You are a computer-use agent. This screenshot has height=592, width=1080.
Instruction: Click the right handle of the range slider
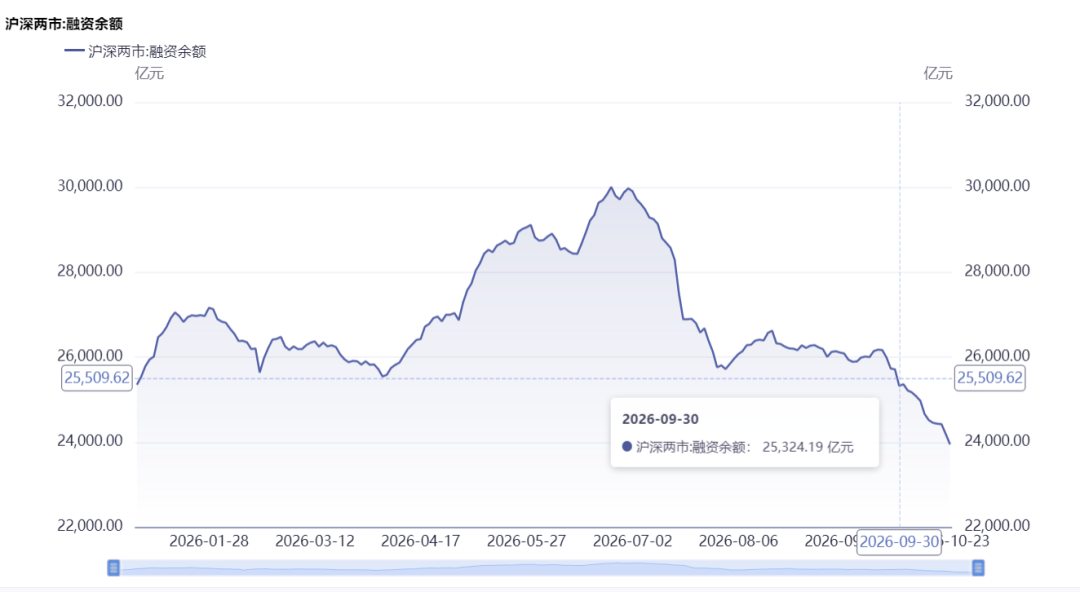(977, 568)
